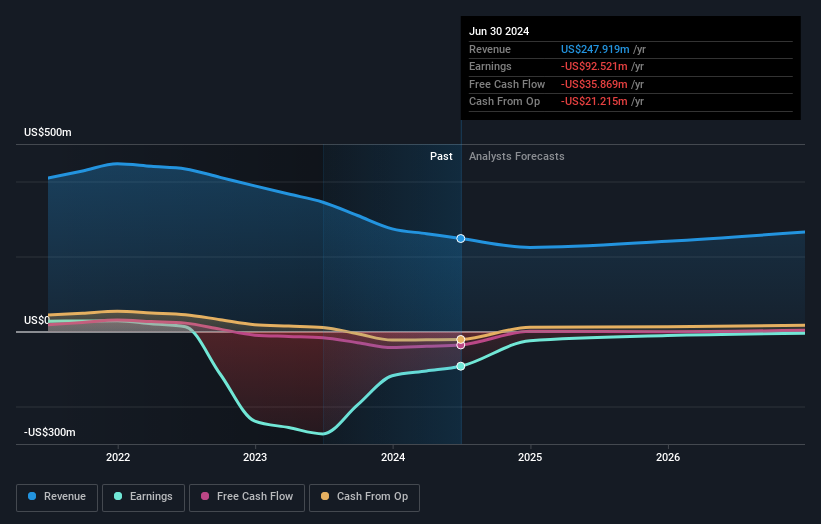Click the 2022 x-axis label
This screenshot has height=524, width=821.
[118, 457]
